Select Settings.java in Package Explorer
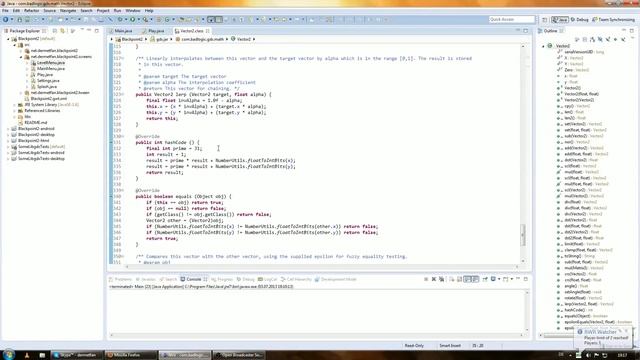Viewport: 640px width, 360px height. point(48,81)
